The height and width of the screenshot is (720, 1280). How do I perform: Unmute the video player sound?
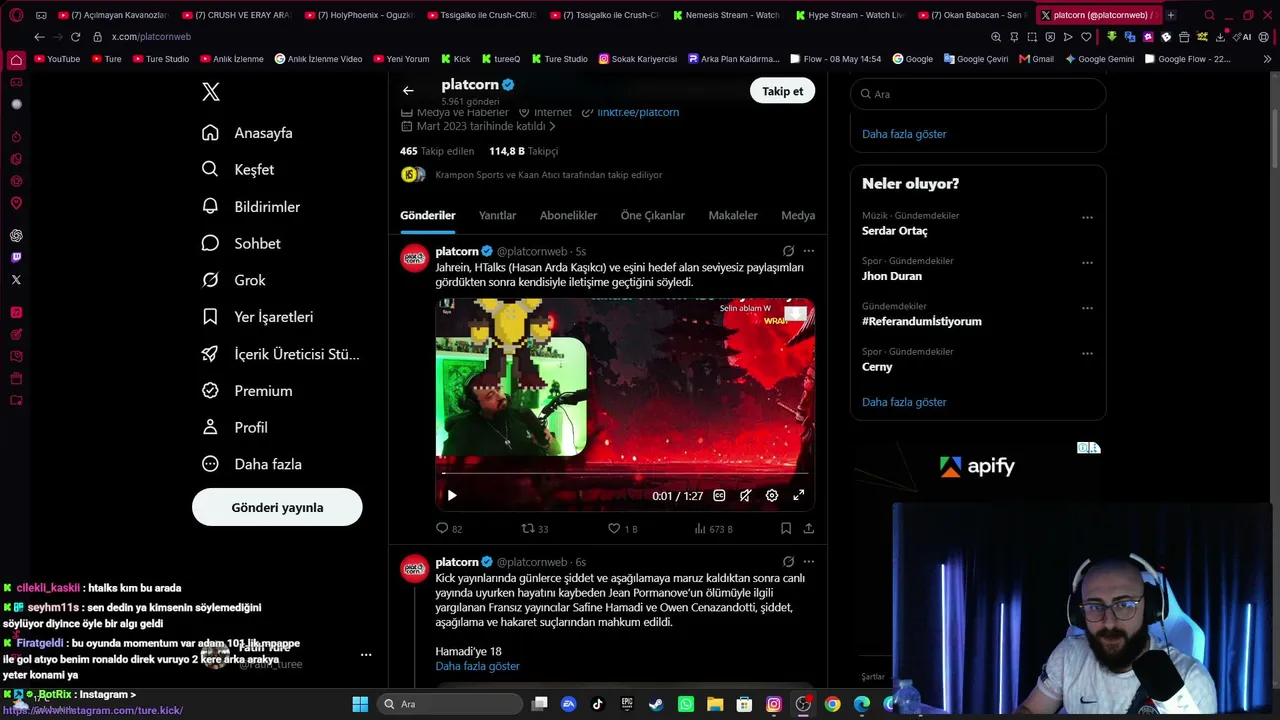point(745,495)
